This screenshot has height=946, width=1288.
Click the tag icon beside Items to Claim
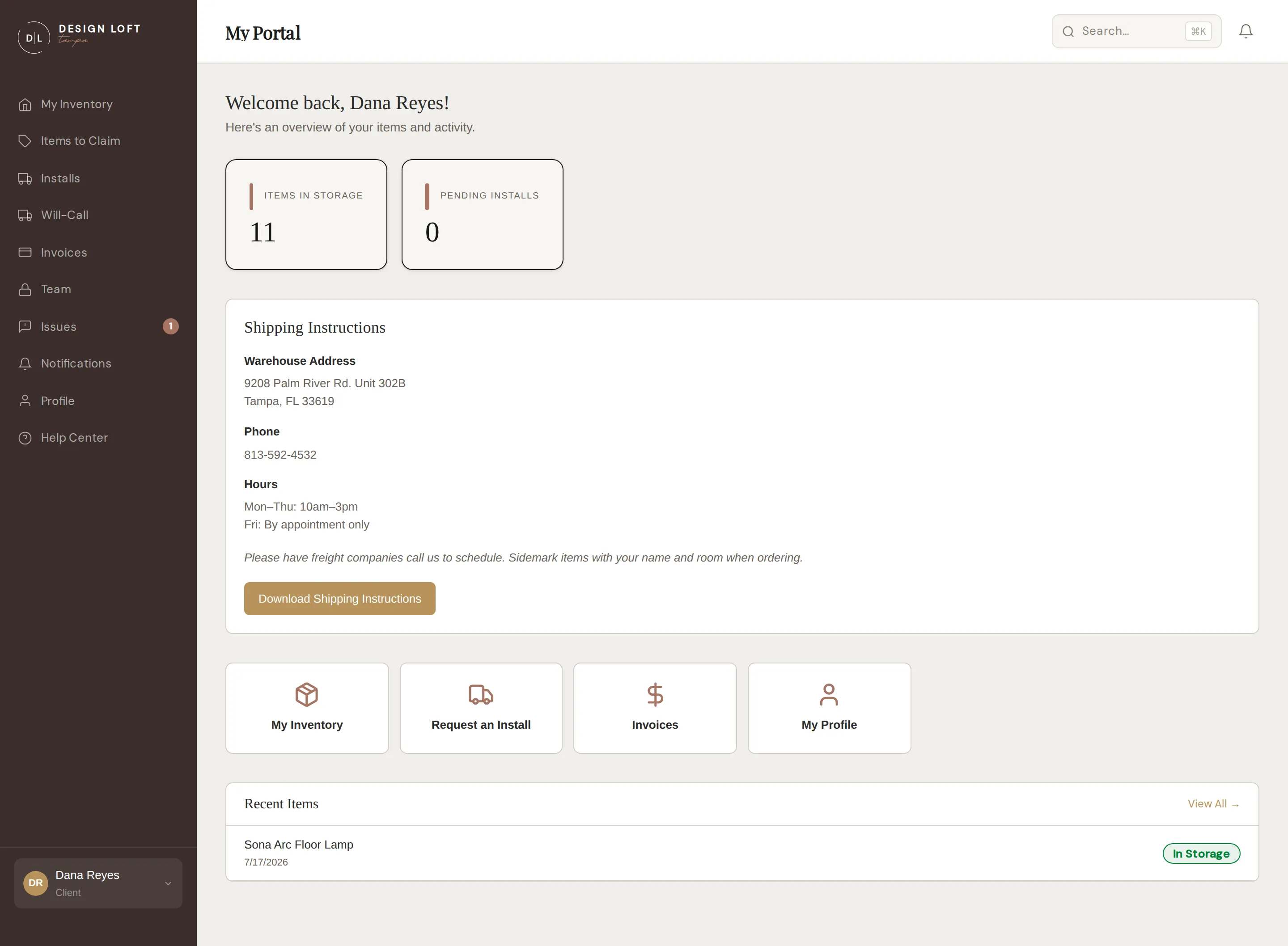pos(25,141)
